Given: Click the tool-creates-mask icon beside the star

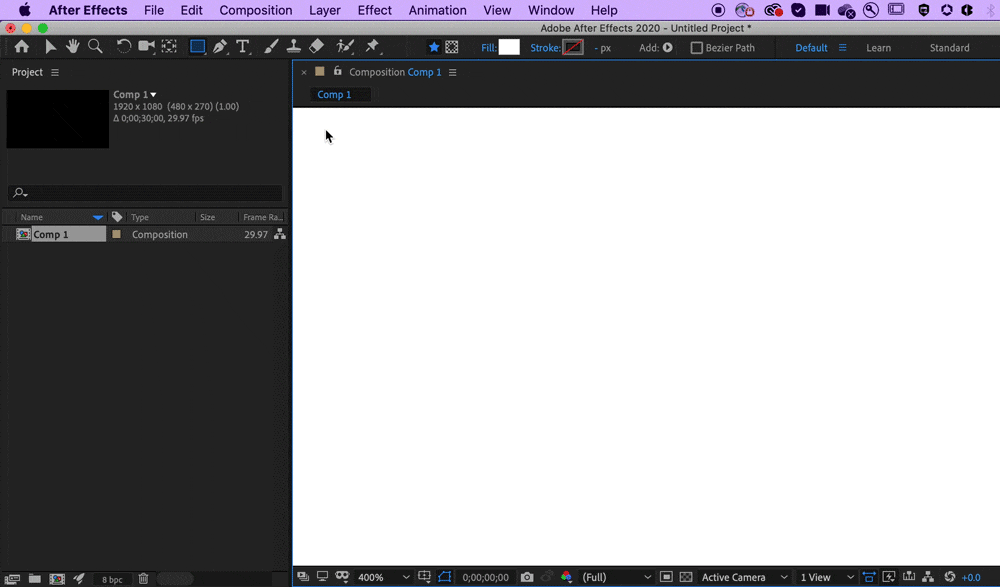Looking at the screenshot, I should (x=452, y=47).
